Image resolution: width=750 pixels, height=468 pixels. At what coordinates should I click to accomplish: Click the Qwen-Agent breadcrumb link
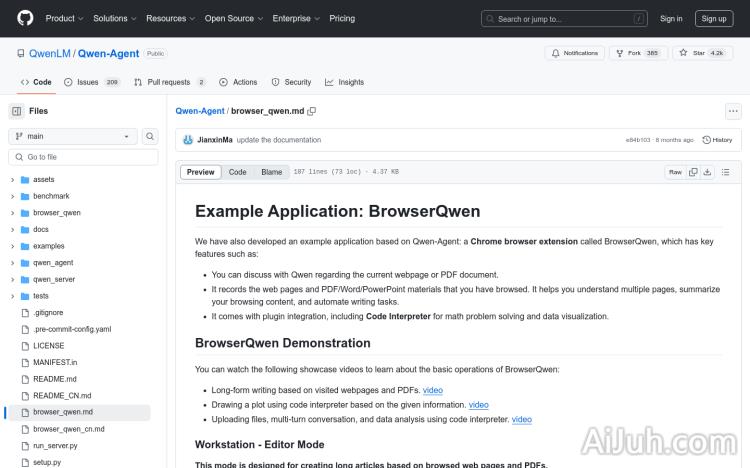(199, 111)
